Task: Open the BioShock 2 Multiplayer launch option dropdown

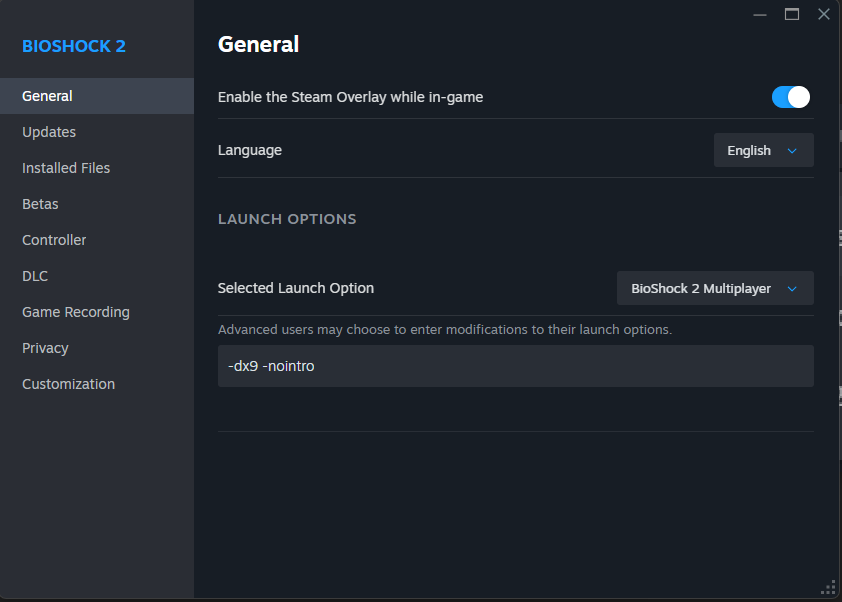Action: click(714, 288)
